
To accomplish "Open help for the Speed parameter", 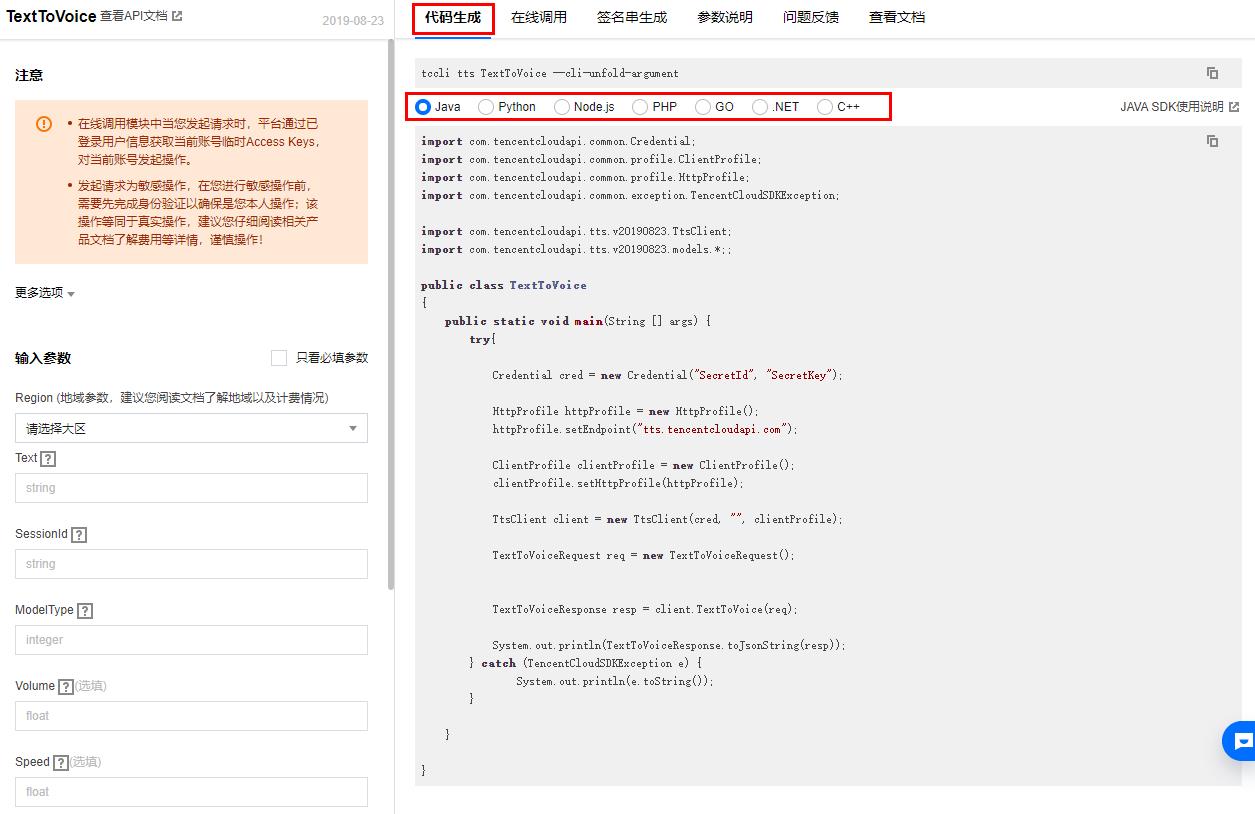I will pyautogui.click(x=61, y=763).
